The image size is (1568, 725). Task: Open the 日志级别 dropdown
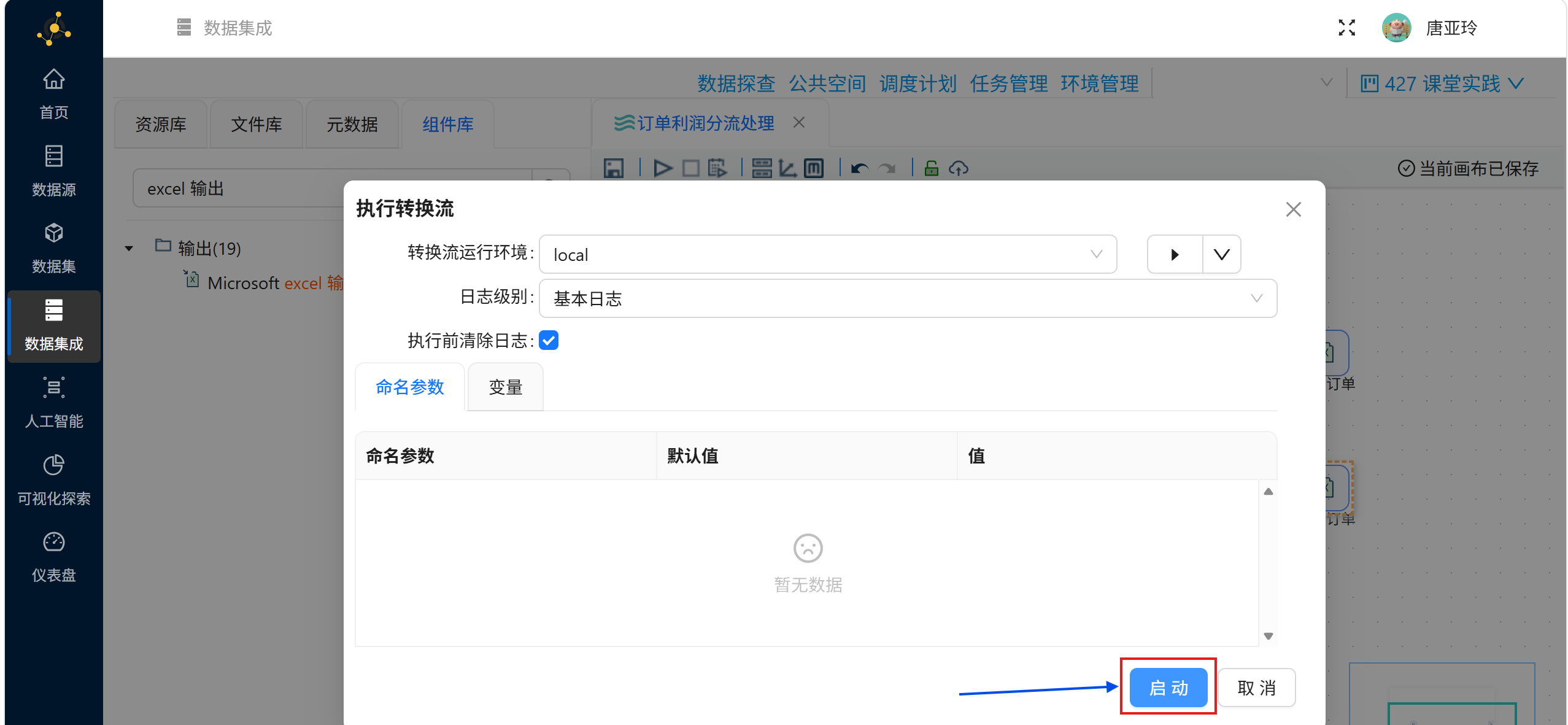tap(907, 298)
